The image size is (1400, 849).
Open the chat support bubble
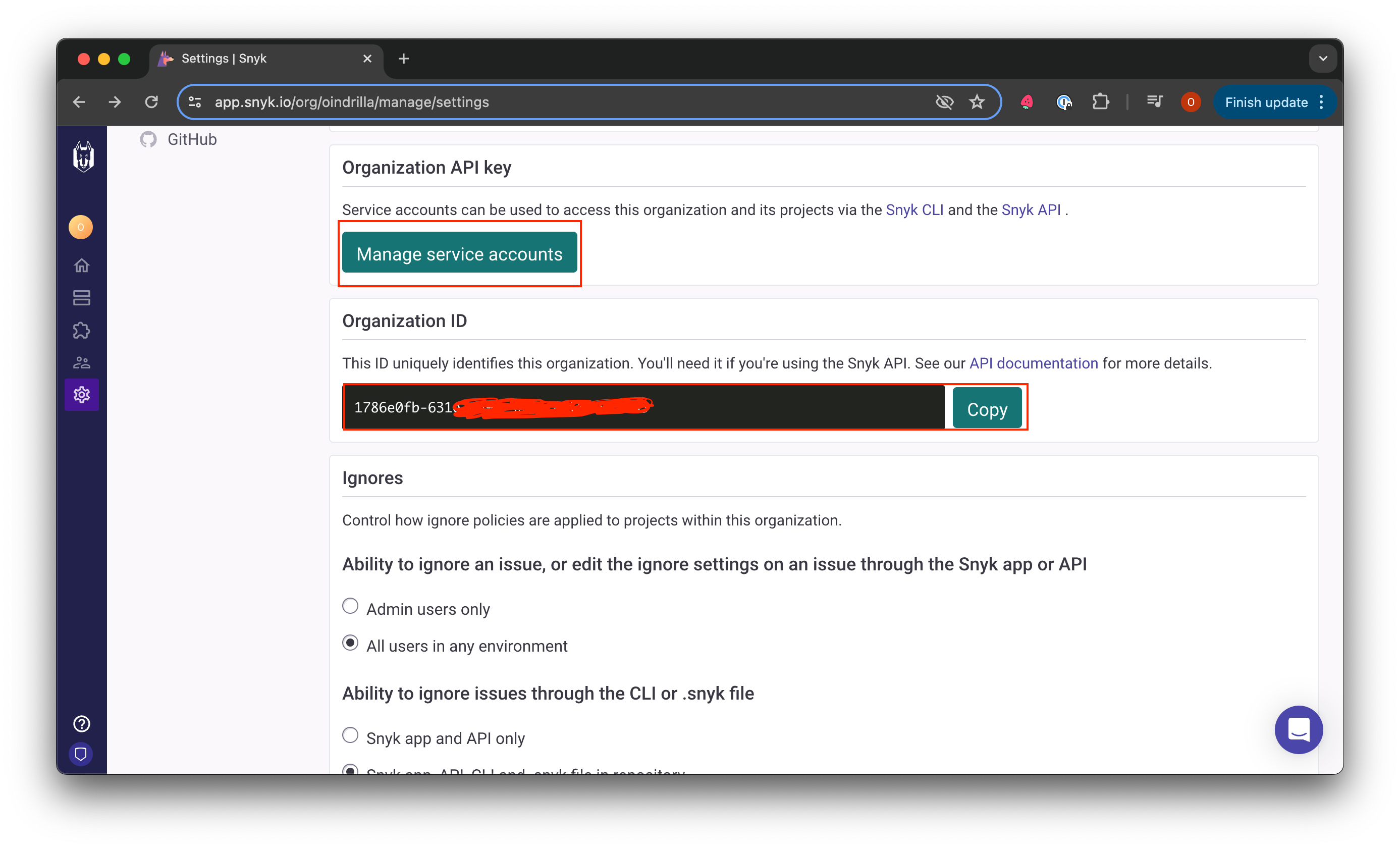(1298, 729)
